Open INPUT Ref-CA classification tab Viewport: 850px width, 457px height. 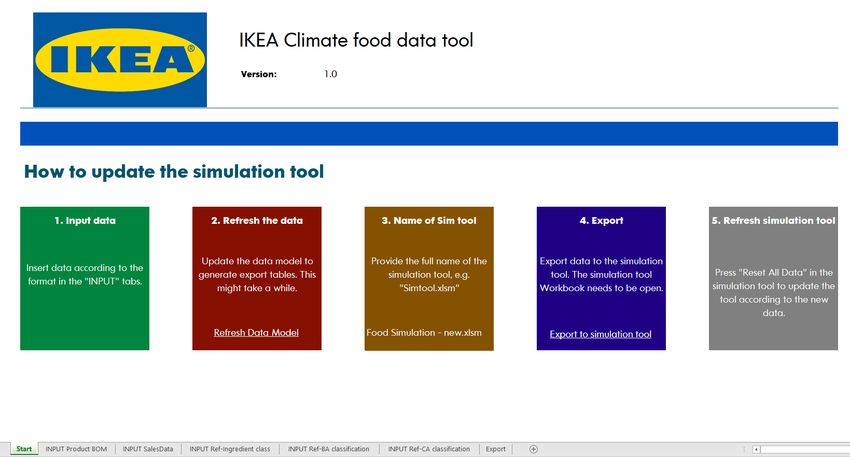click(x=429, y=449)
